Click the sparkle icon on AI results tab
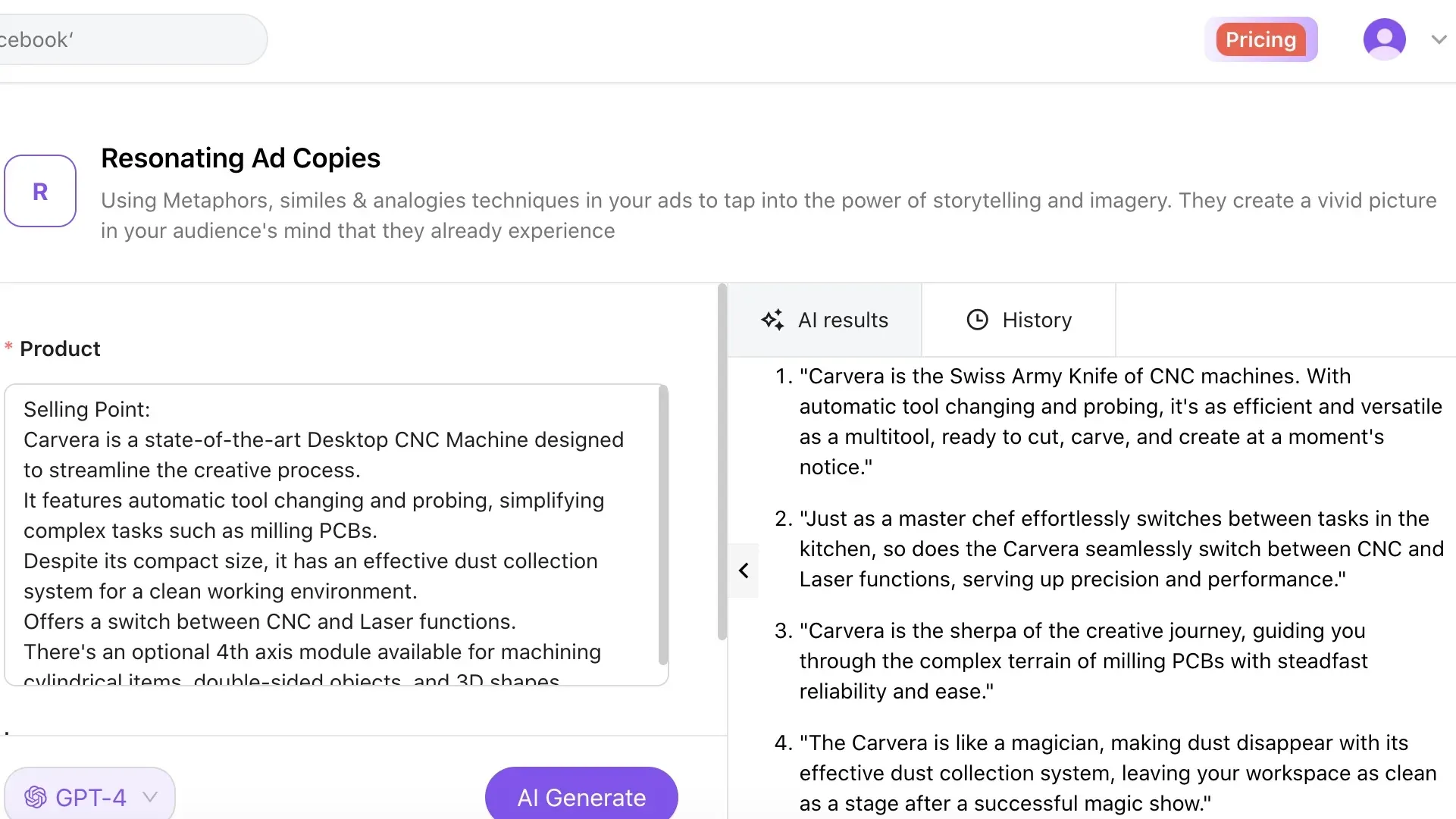The width and height of the screenshot is (1456, 819). coord(773,320)
